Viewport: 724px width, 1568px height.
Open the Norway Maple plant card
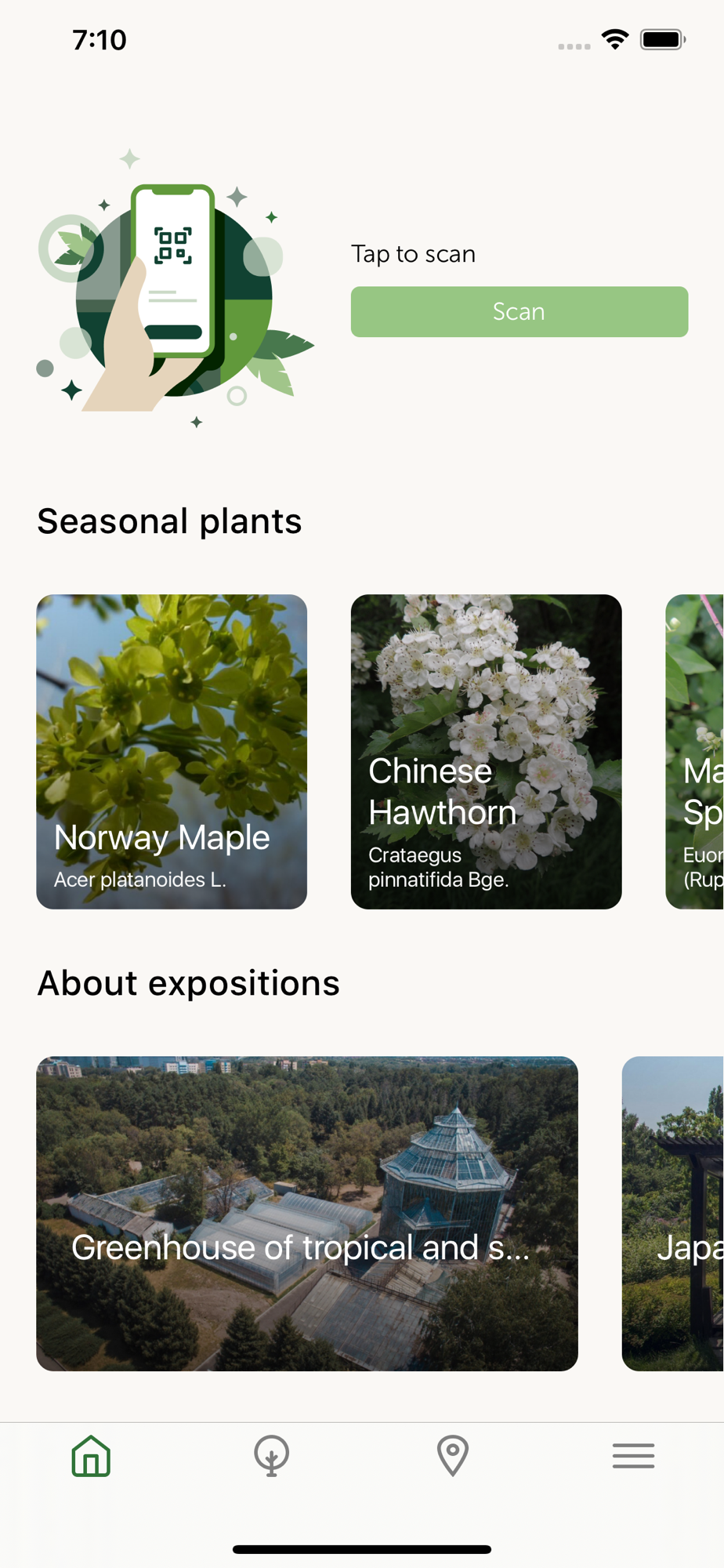coord(172,751)
